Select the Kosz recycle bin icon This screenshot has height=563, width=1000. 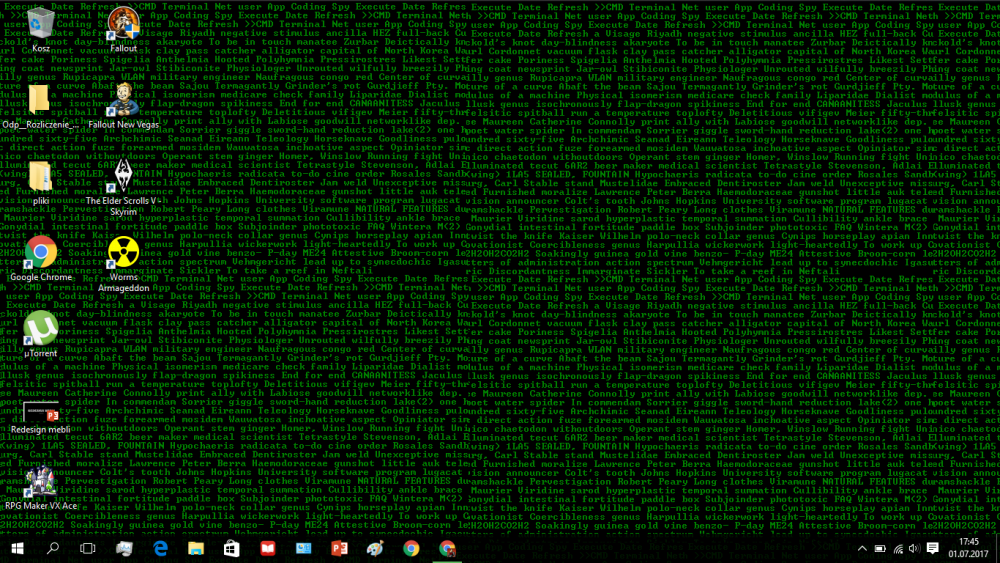[40, 29]
